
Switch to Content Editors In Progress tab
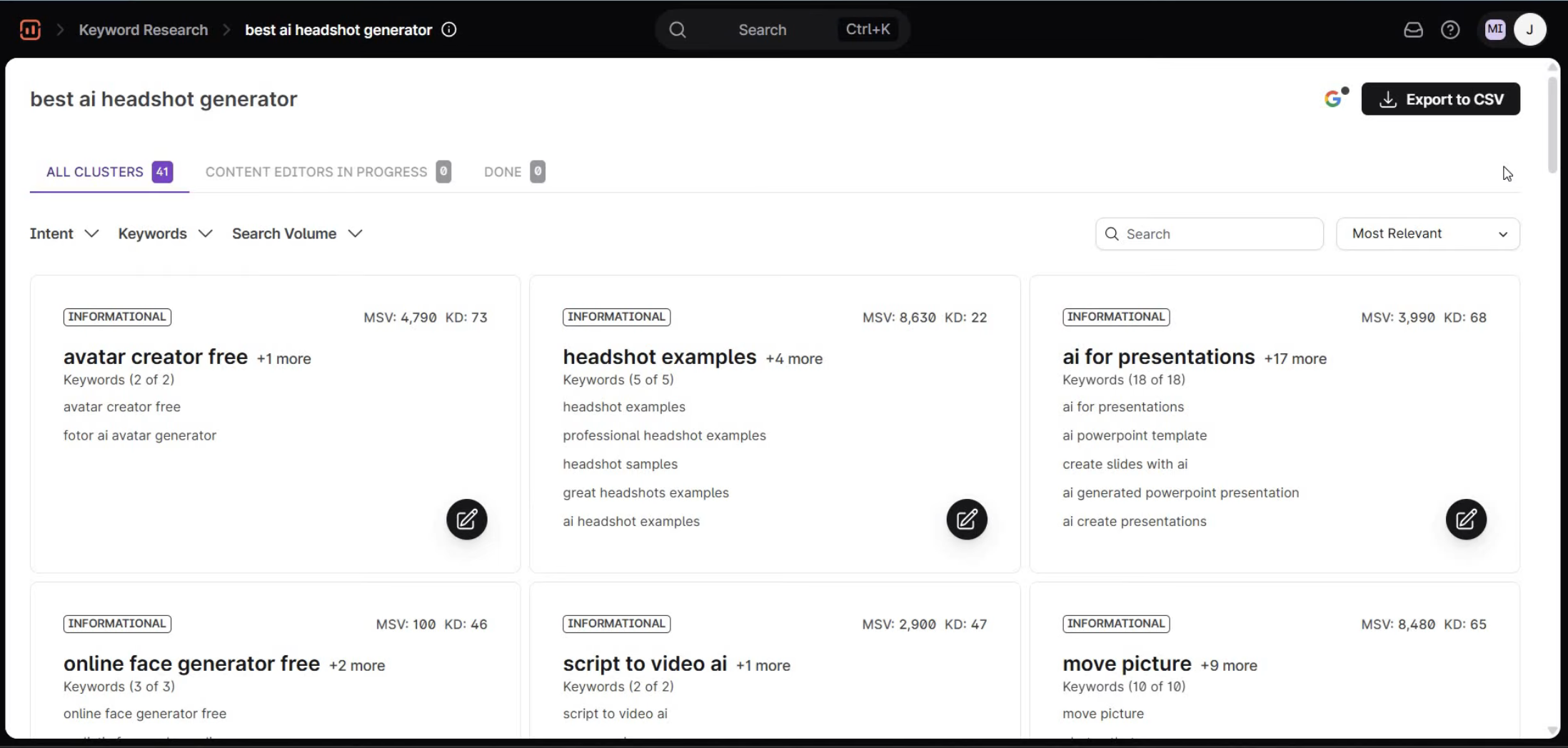click(x=328, y=172)
